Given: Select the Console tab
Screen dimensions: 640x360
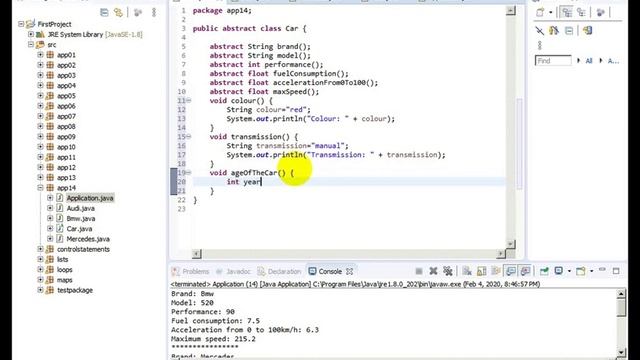Looking at the screenshot, I should (330, 271).
